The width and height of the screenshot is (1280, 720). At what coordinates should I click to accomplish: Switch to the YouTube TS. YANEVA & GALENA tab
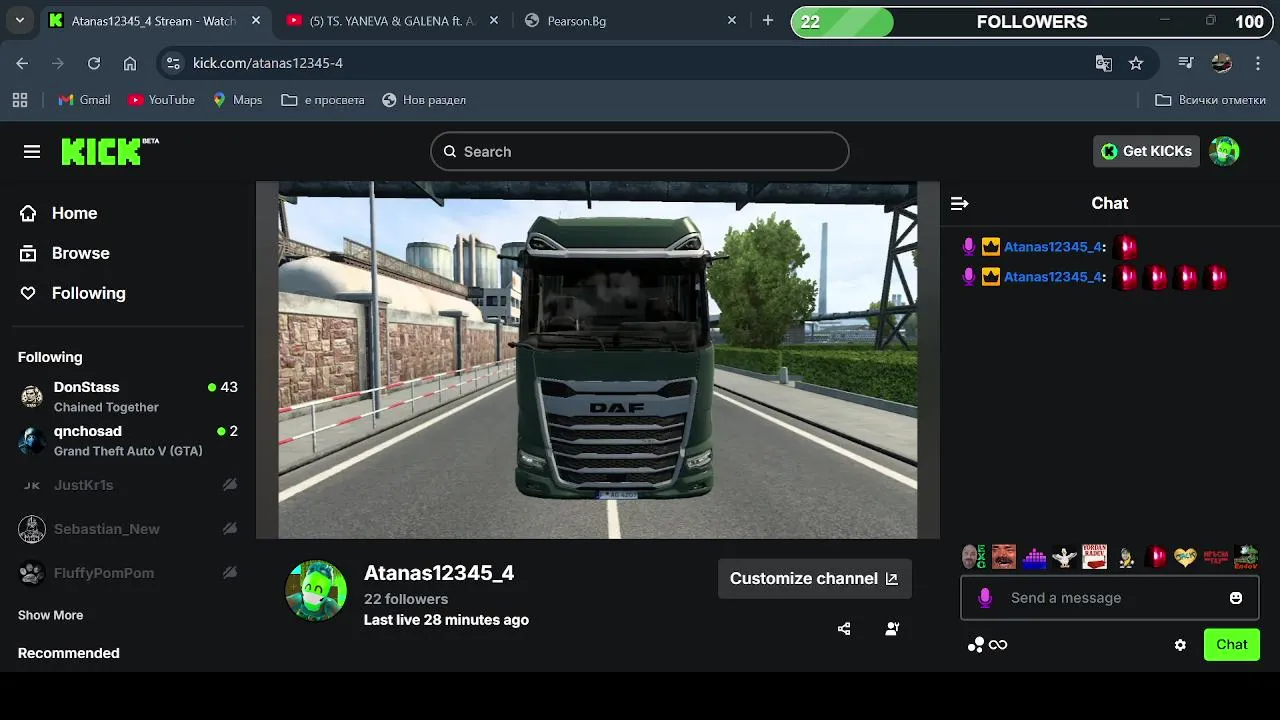pos(393,21)
